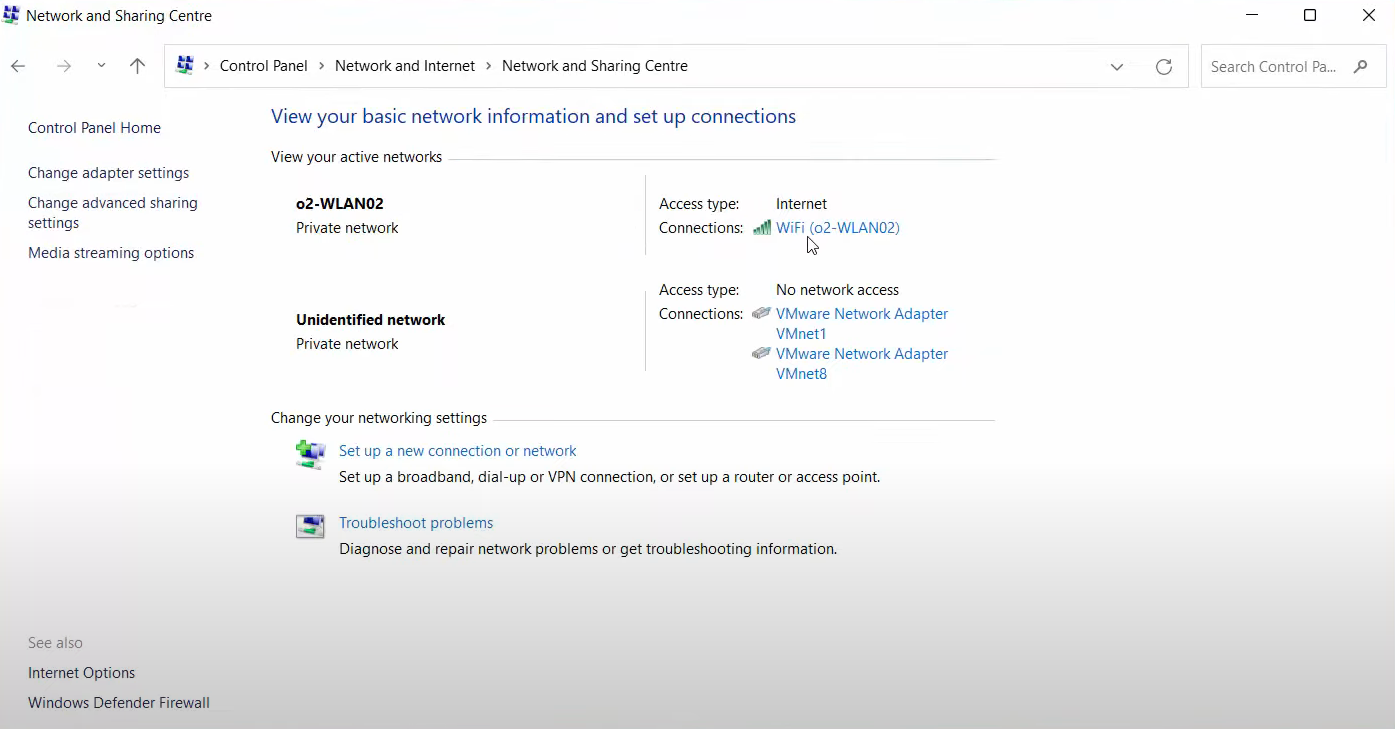Open the Recent locations dropdown arrow

tap(101, 66)
